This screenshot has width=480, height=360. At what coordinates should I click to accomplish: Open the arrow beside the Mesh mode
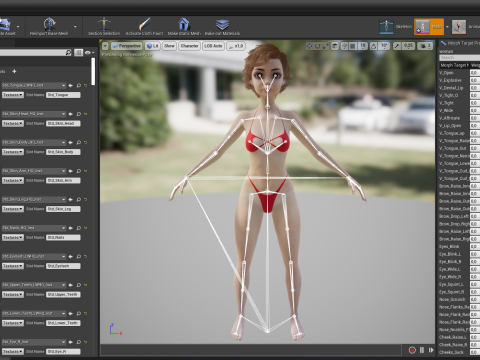[x=447, y=27]
